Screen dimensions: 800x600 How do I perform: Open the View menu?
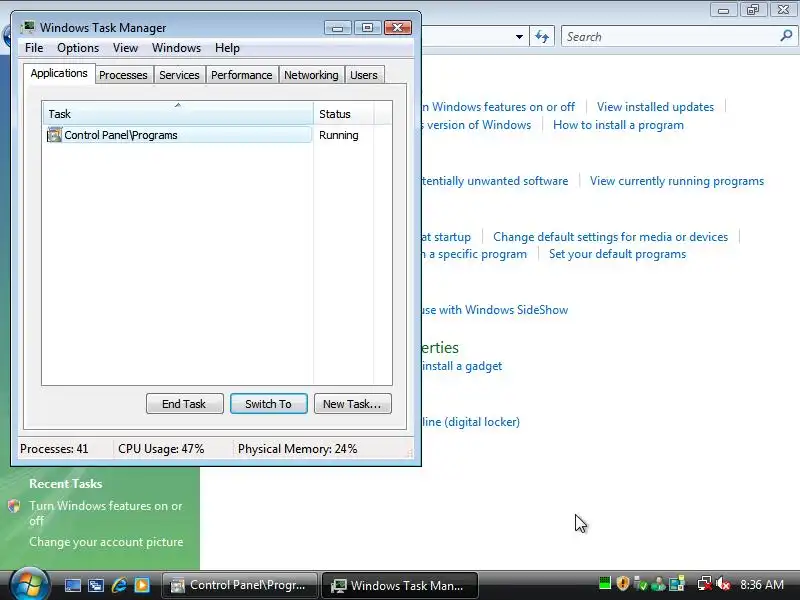click(126, 48)
